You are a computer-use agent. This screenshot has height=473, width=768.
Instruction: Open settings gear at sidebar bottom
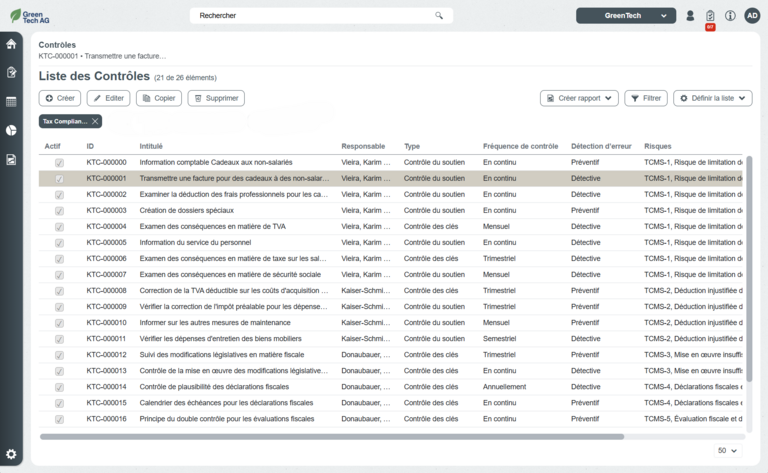(x=11, y=454)
